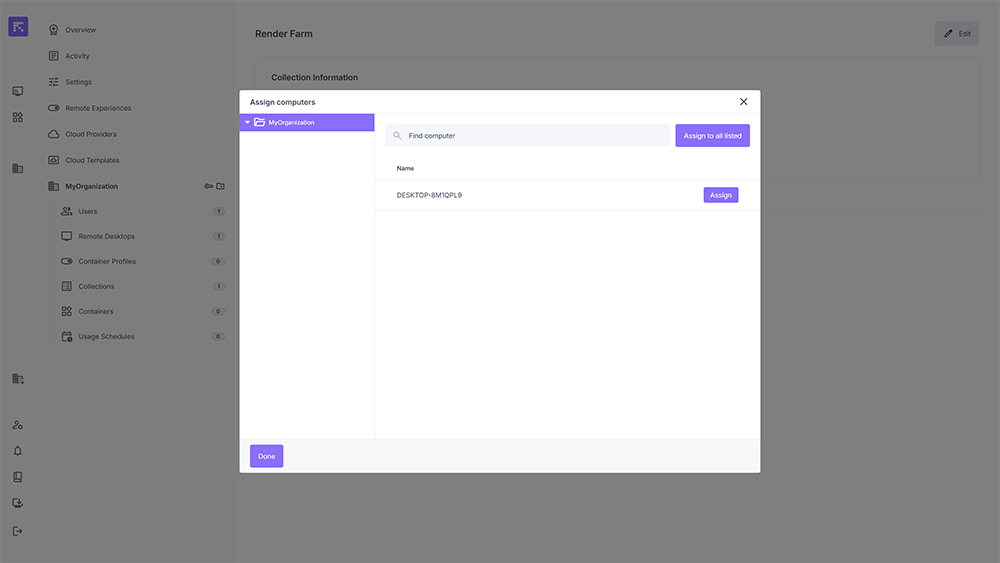
Task: Collapse the MyOrganization folder in the dialog
Action: pos(247,123)
